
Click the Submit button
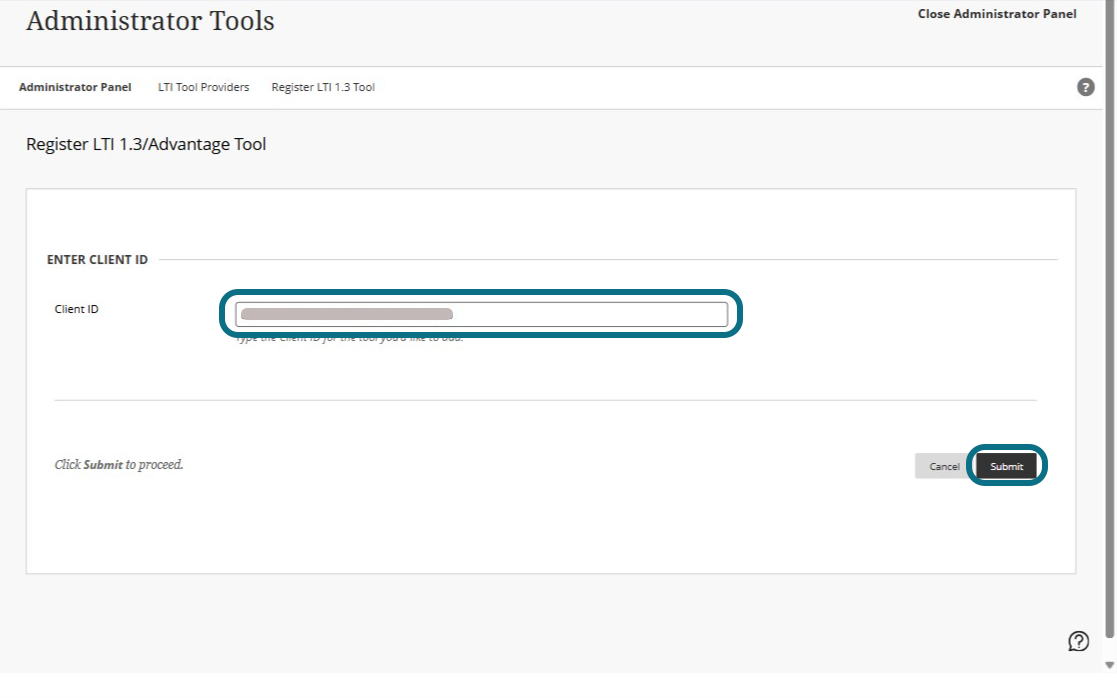(1006, 466)
